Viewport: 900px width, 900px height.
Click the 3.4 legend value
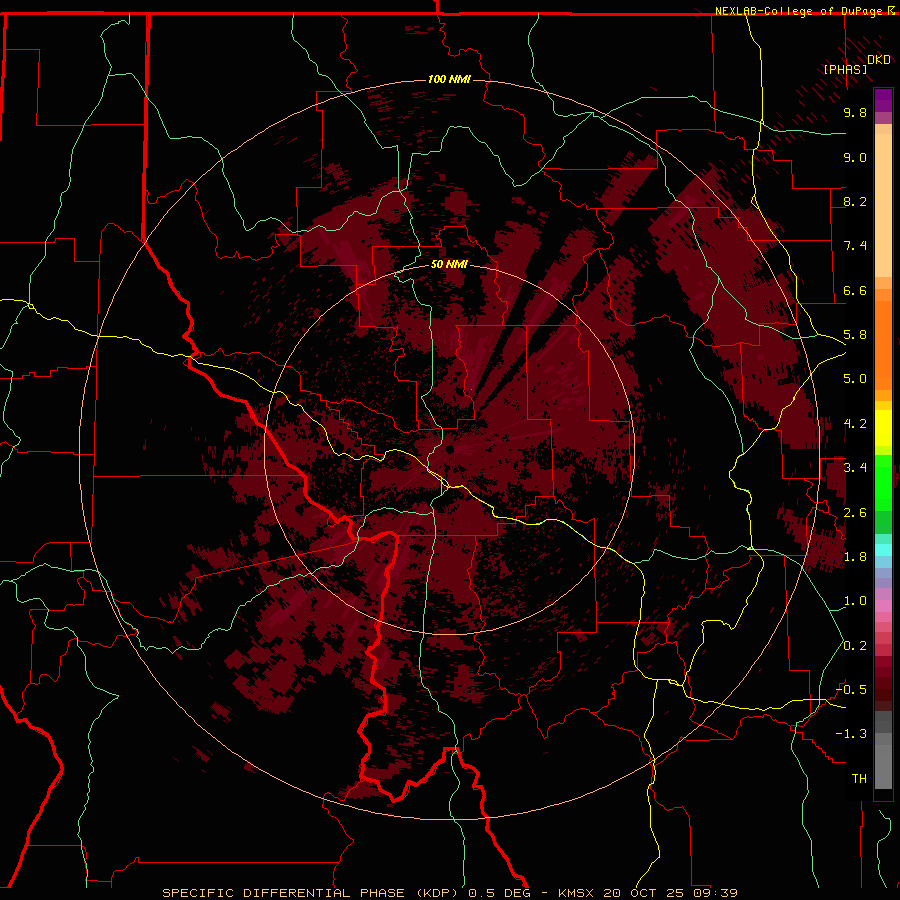pyautogui.click(x=855, y=468)
